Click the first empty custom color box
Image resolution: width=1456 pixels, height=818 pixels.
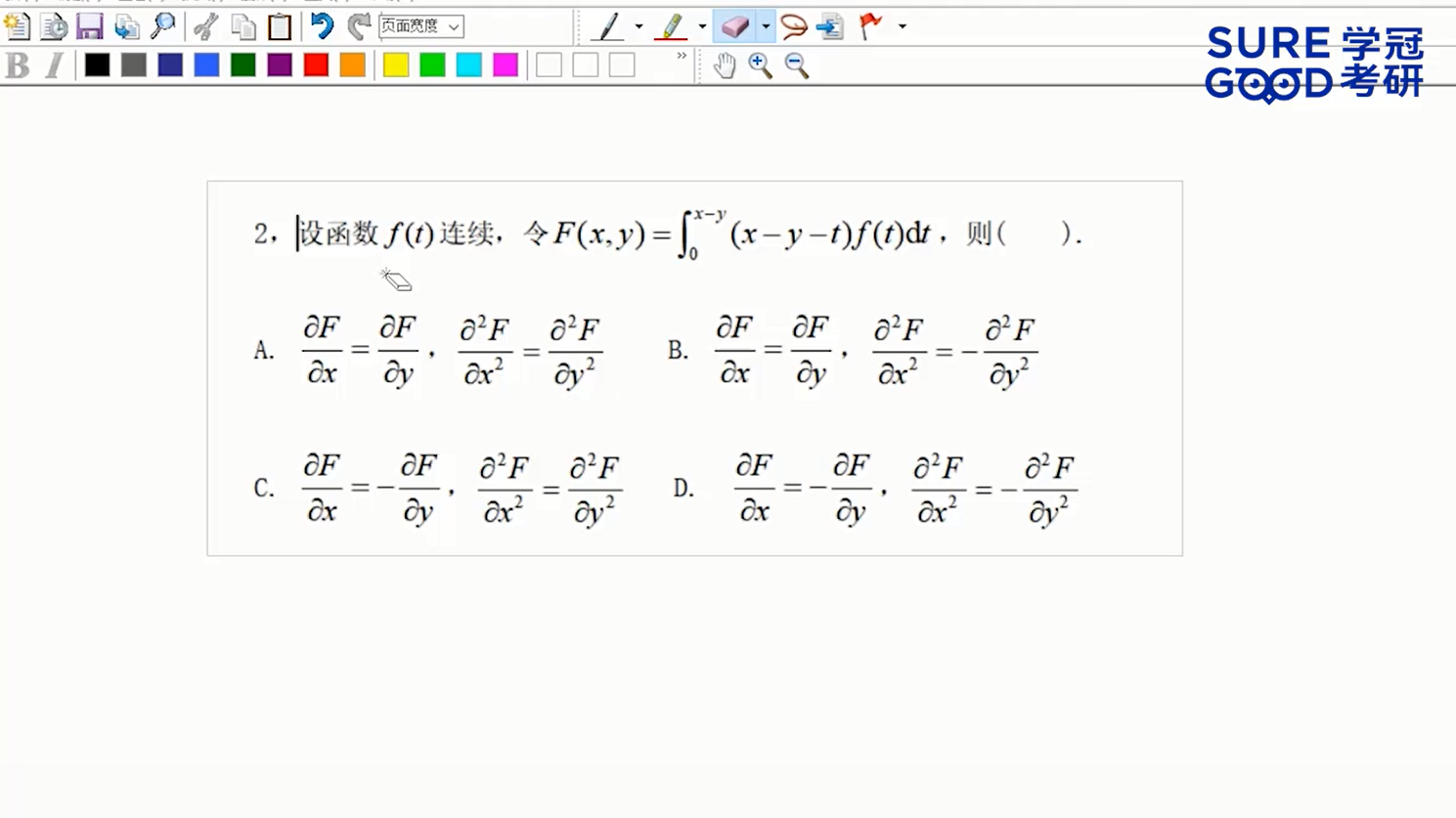point(550,65)
